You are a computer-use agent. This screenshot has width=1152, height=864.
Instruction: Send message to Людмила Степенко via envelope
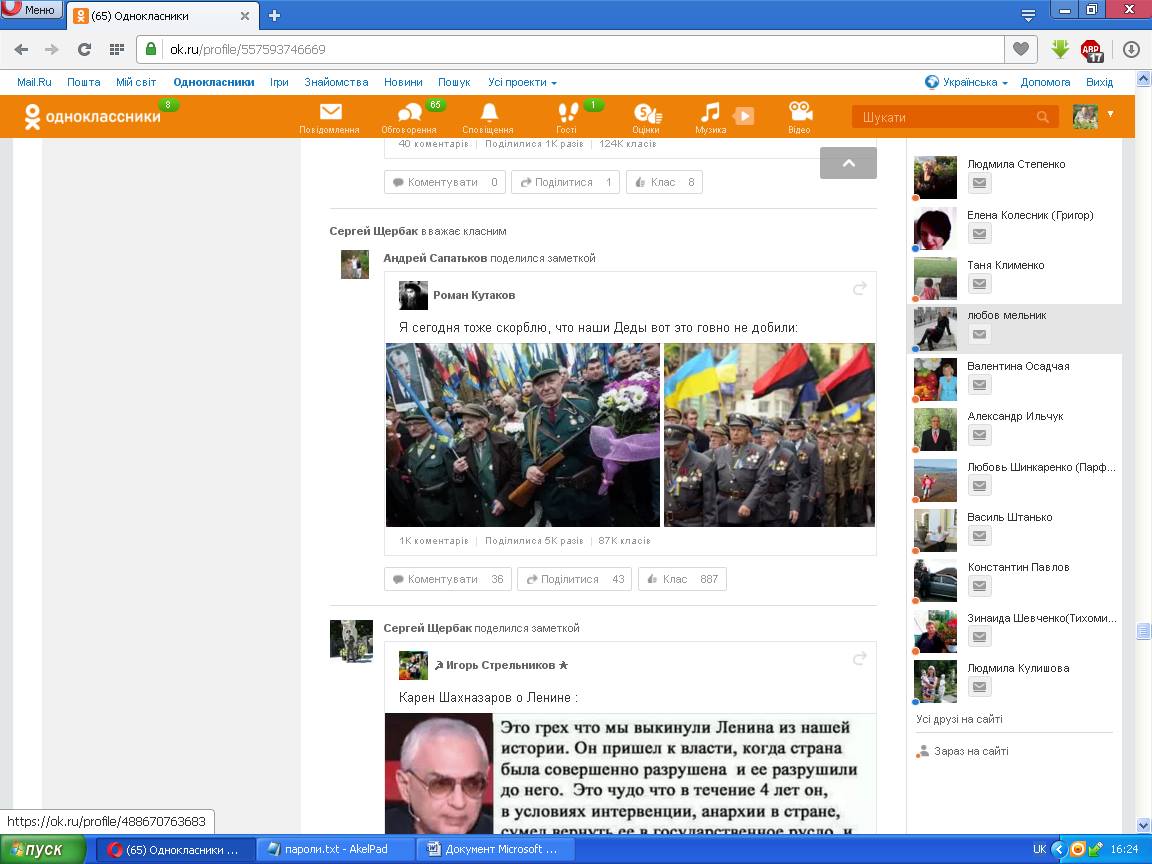[980, 183]
